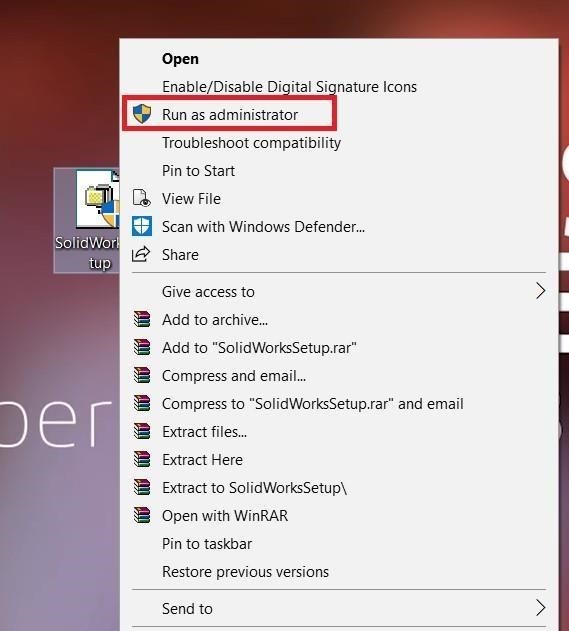Click WinRAR icon beside Extract Here
The width and height of the screenshot is (569, 631).
click(x=142, y=460)
